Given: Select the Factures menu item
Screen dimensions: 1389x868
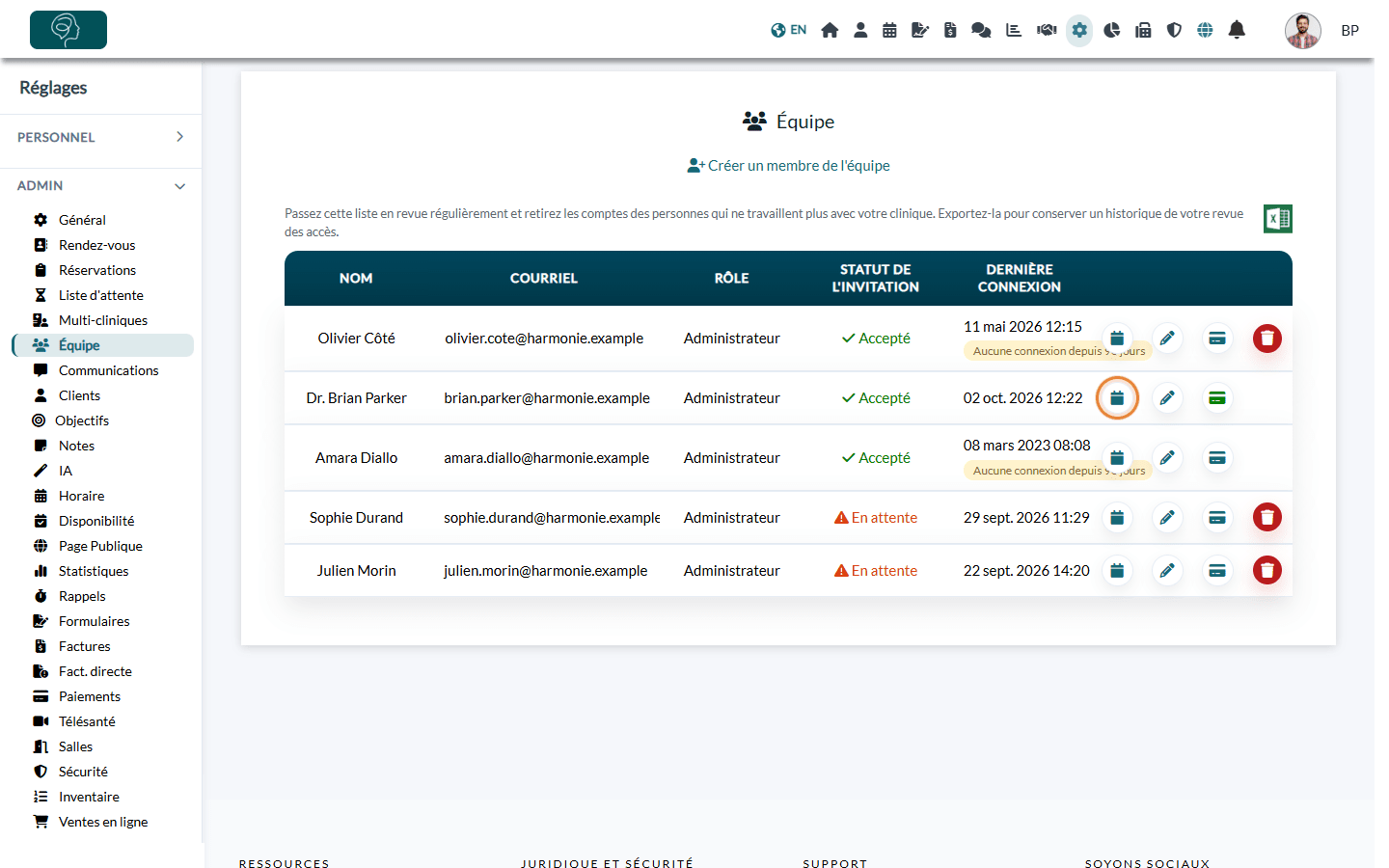Looking at the screenshot, I should click(84, 646).
